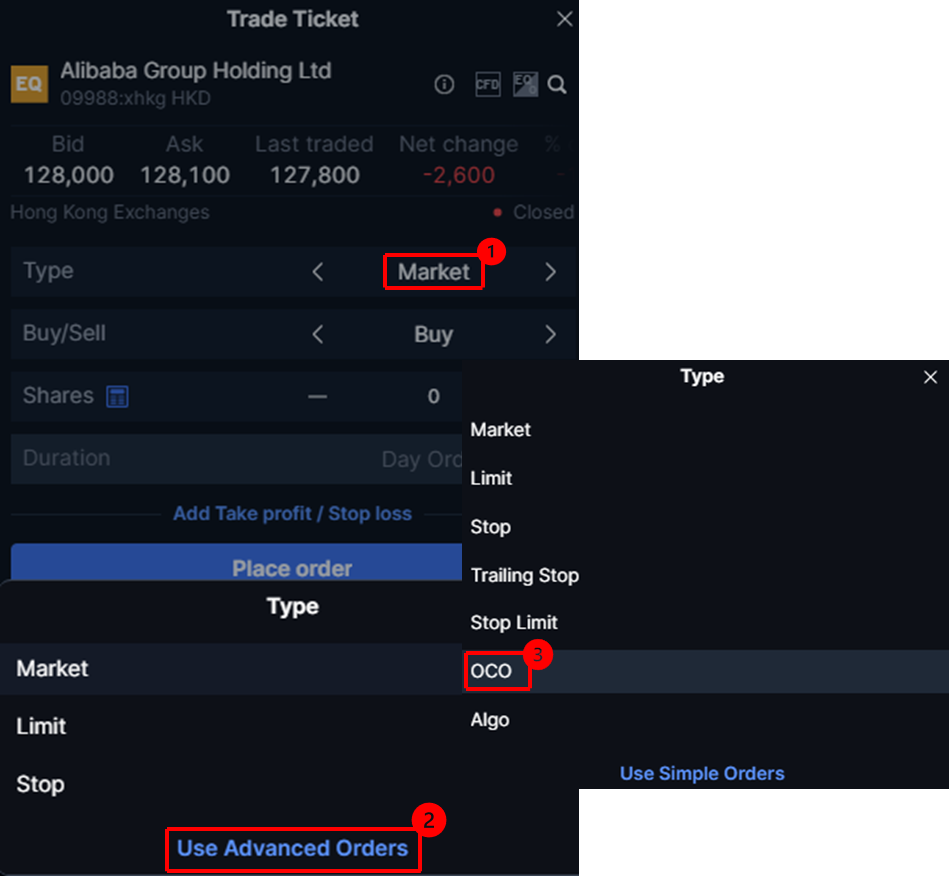Image resolution: width=949 pixels, height=876 pixels.
Task: Click the instrument search magnifier
Action: pos(558,85)
